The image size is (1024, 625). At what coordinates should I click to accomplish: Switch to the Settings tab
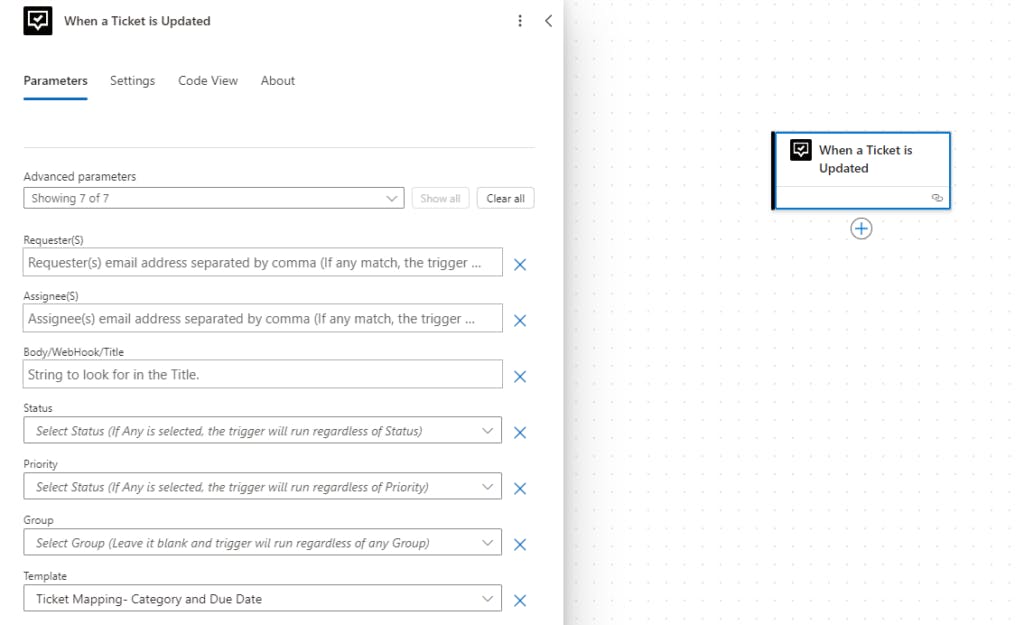point(132,81)
